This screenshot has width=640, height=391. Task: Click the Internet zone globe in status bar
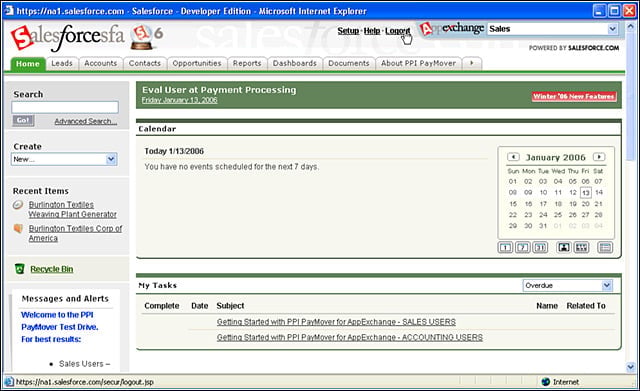pos(546,382)
